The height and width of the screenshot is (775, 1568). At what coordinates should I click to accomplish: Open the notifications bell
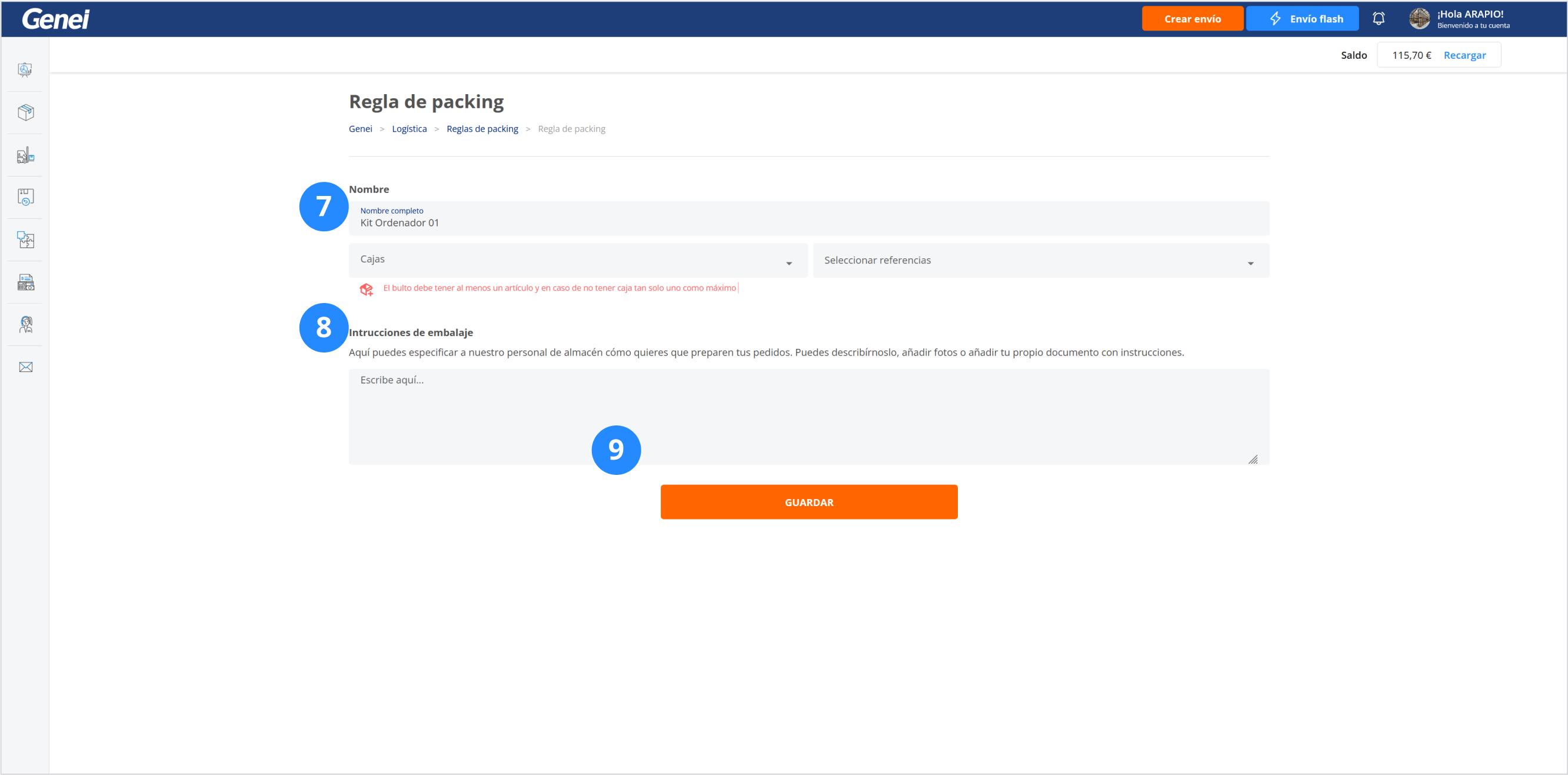1378,18
